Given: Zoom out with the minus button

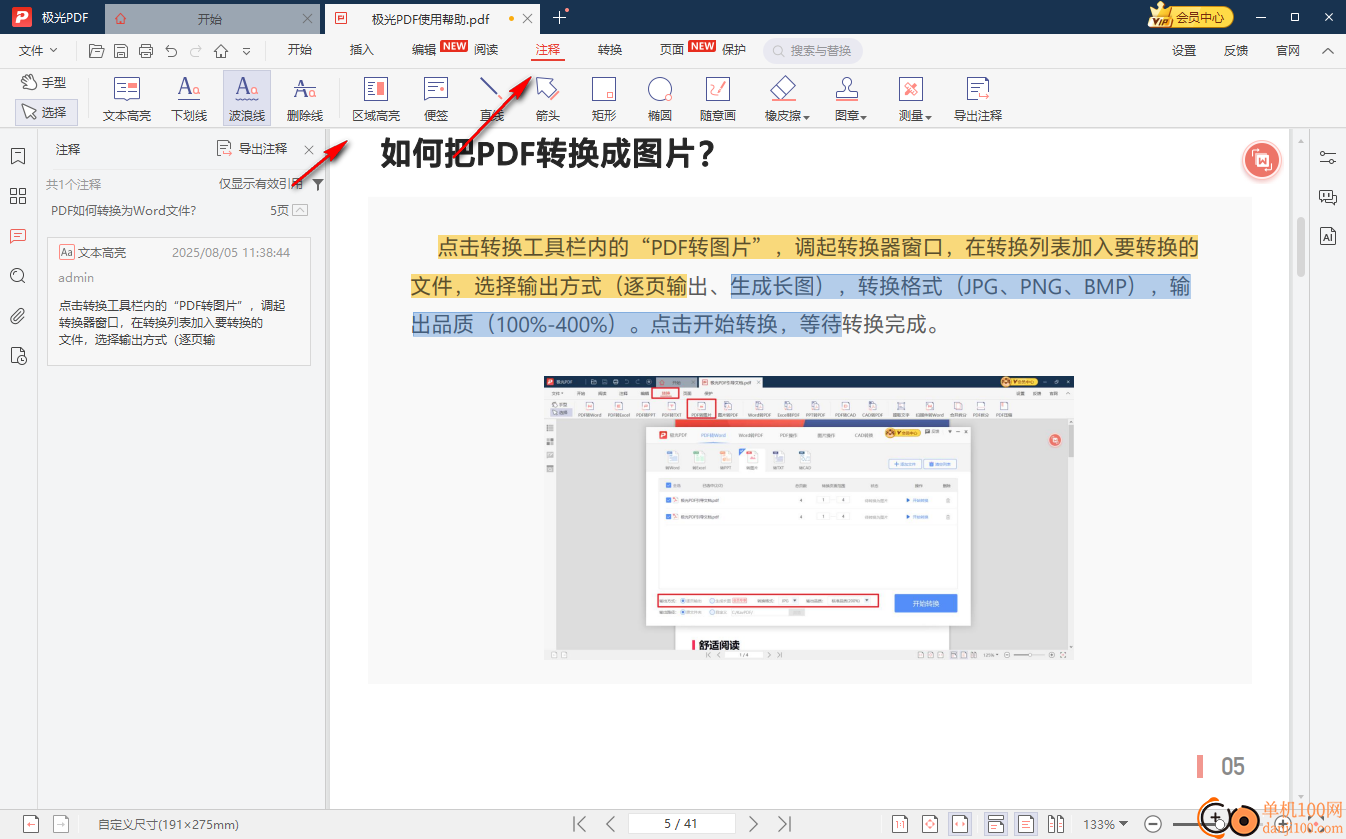Looking at the screenshot, I should tap(1153, 824).
